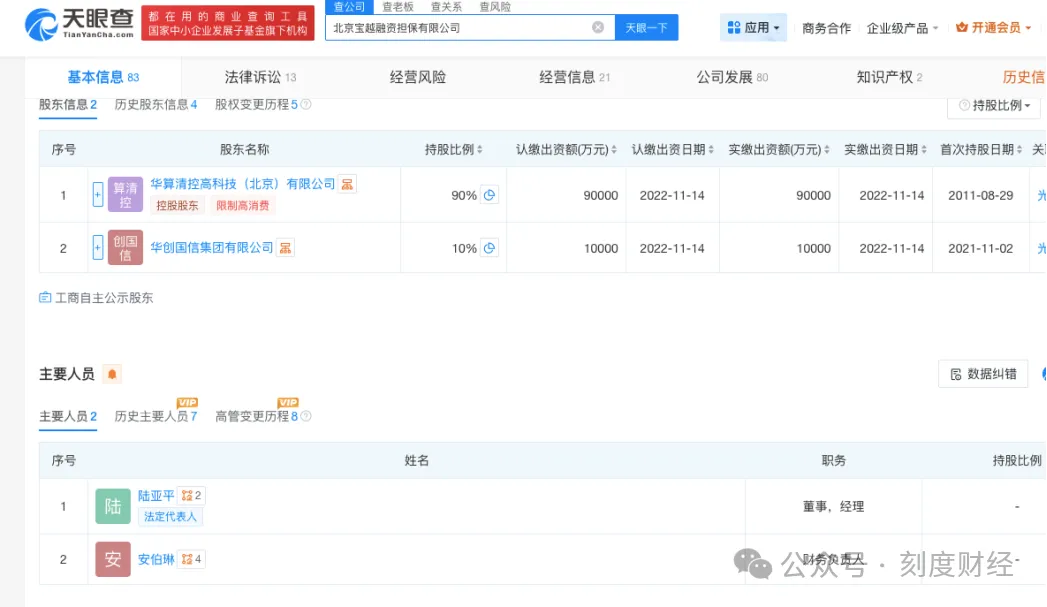Click the 法定代表人 tag
The height and width of the screenshot is (607, 1047).
170,516
